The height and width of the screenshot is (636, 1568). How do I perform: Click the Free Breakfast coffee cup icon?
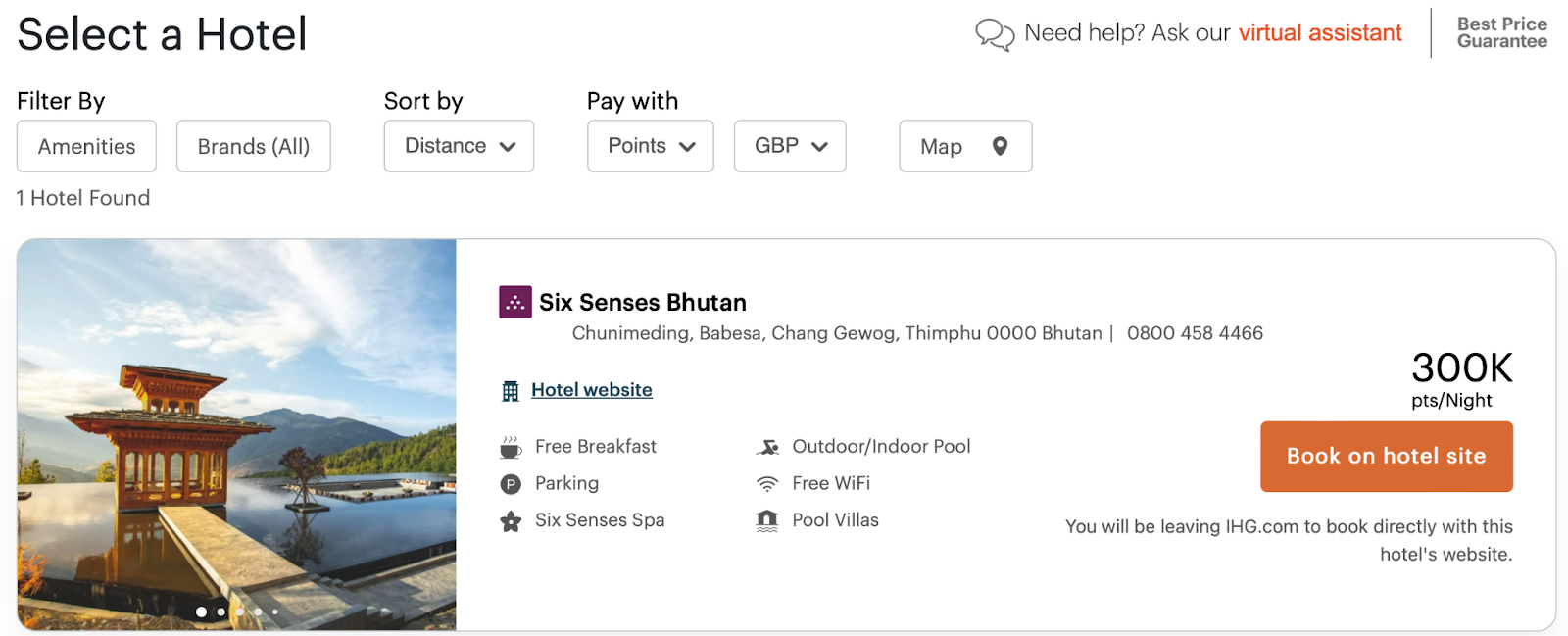pos(511,447)
